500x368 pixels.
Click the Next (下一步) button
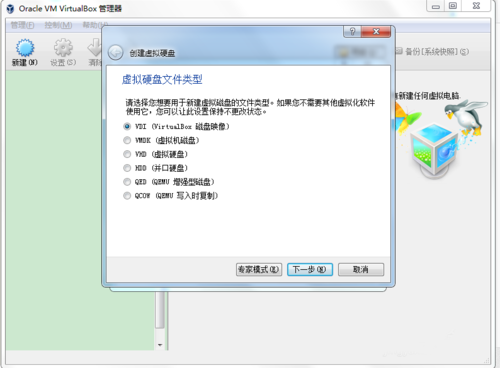coord(310,269)
